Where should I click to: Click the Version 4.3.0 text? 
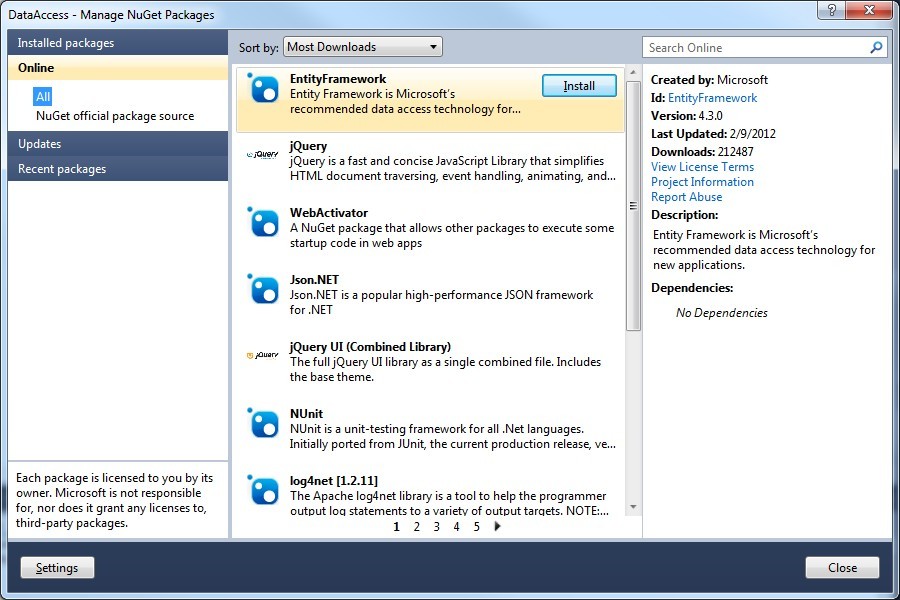tap(686, 116)
